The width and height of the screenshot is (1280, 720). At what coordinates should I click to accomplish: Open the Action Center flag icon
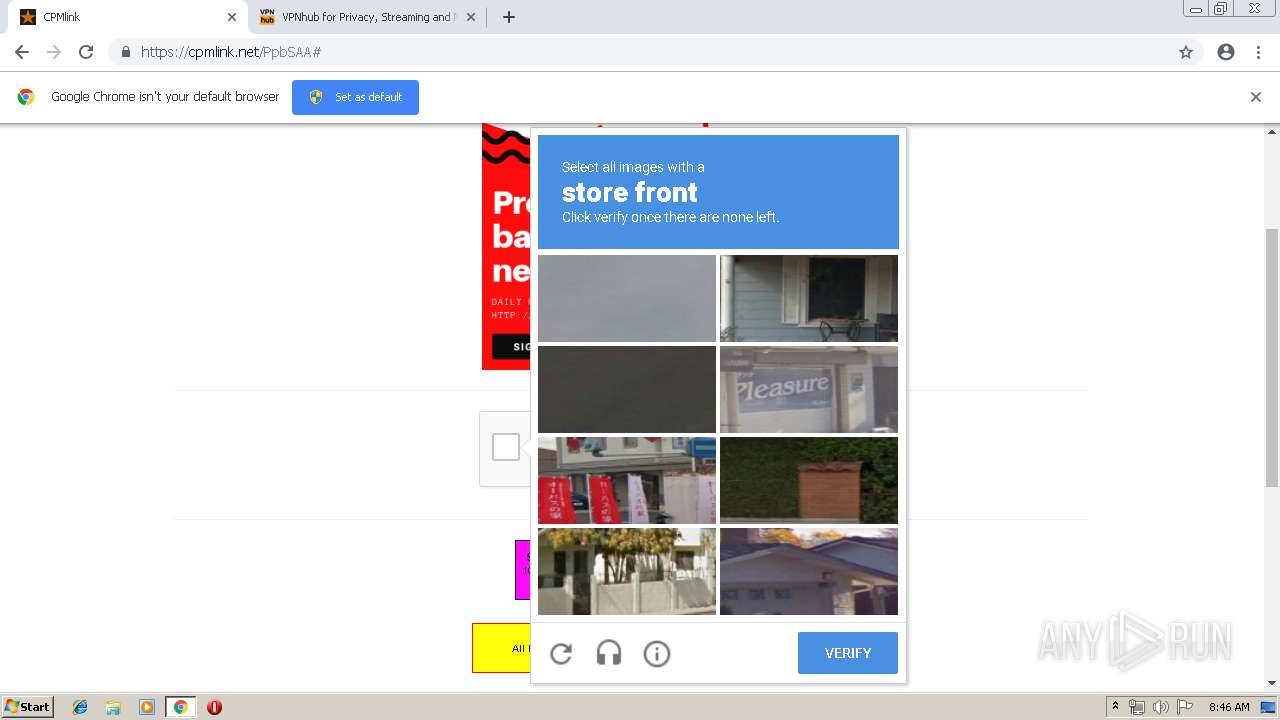tap(1185, 707)
